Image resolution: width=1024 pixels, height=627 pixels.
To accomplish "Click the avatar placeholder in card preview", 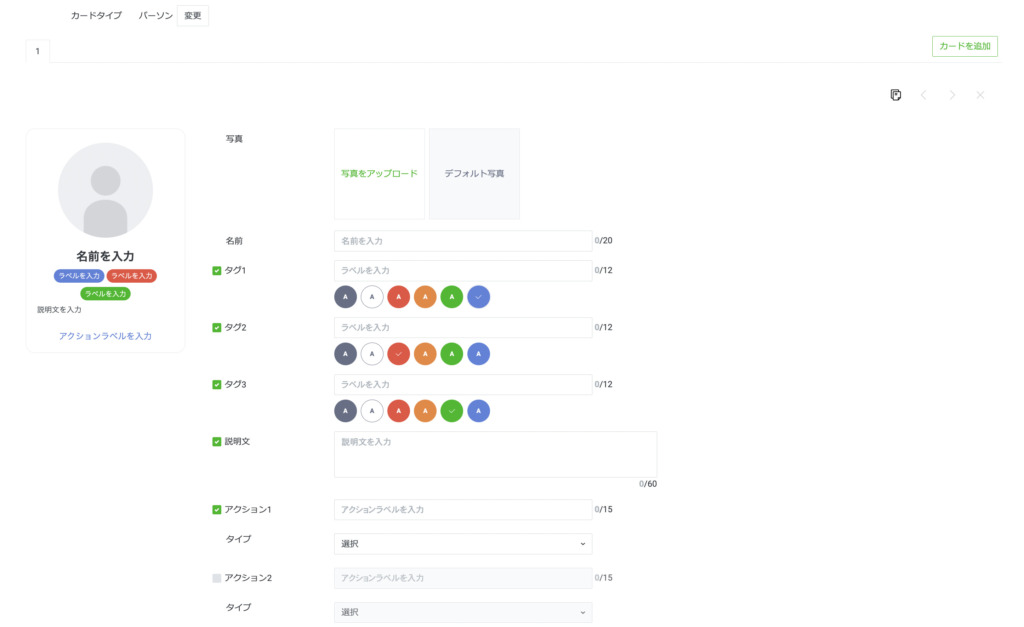I will point(105,190).
